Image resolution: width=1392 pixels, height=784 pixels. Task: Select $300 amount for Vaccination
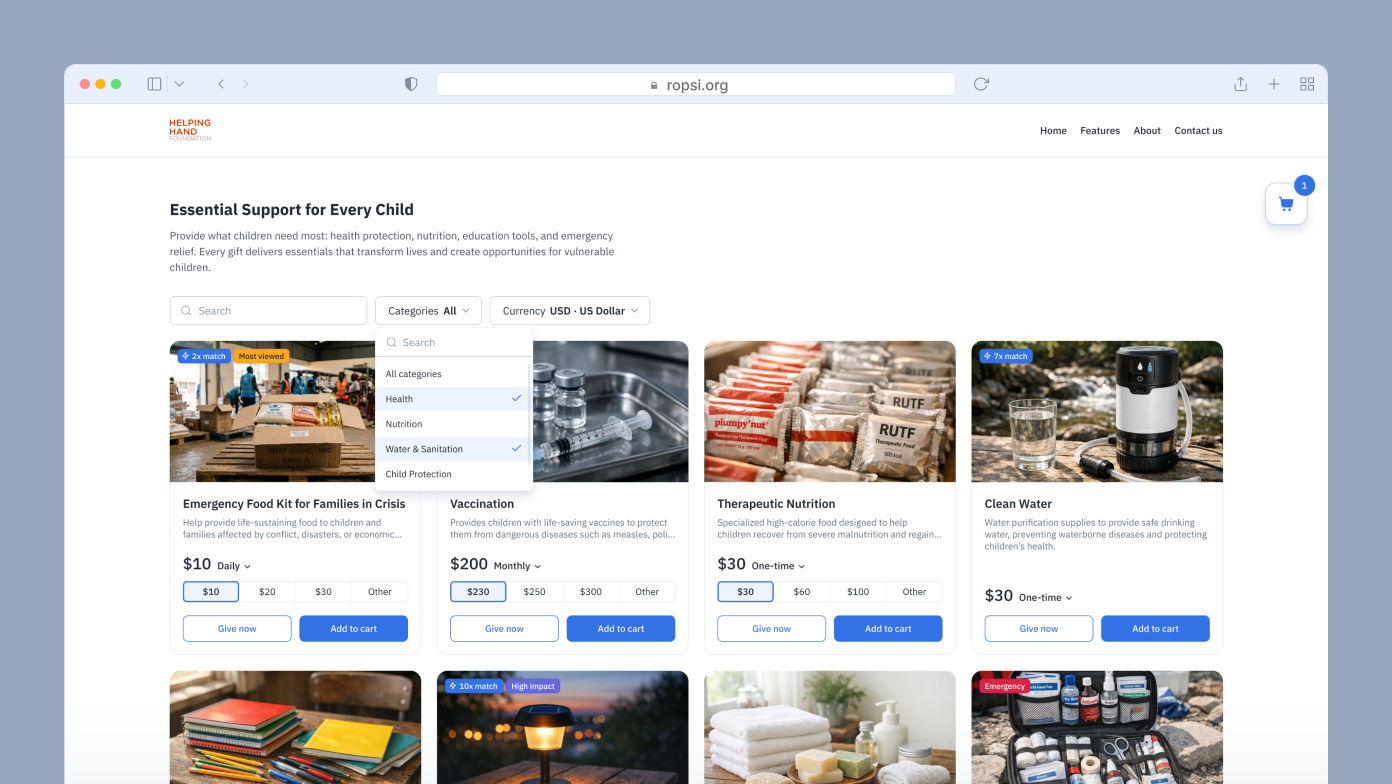coord(591,592)
